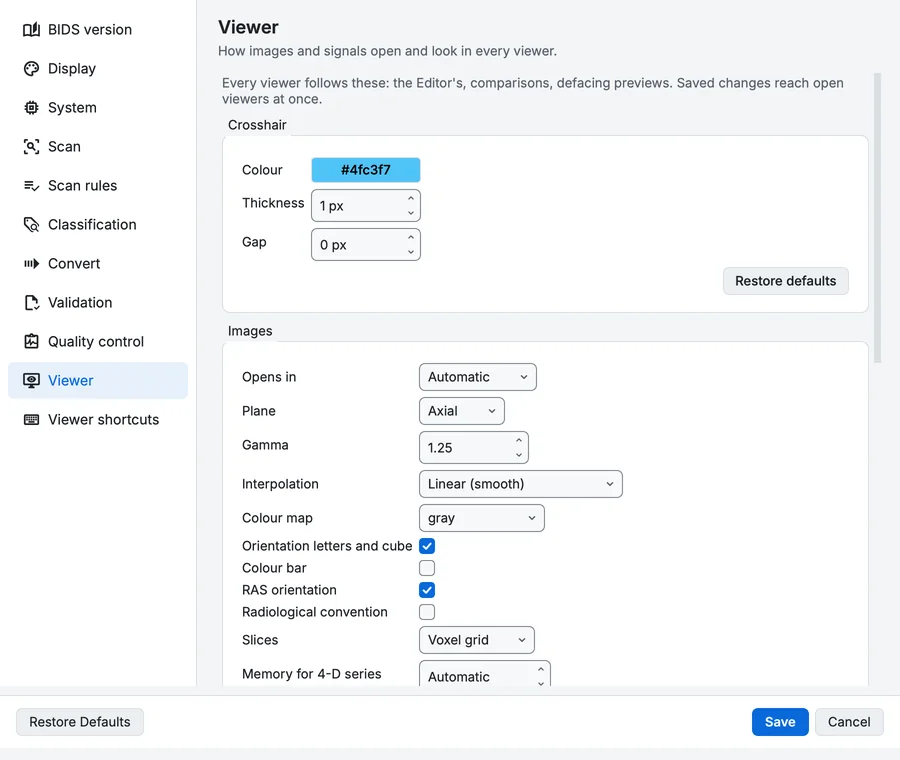Enable the Colour bar checkbox
Viewport: 900px width, 760px height.
click(427, 568)
